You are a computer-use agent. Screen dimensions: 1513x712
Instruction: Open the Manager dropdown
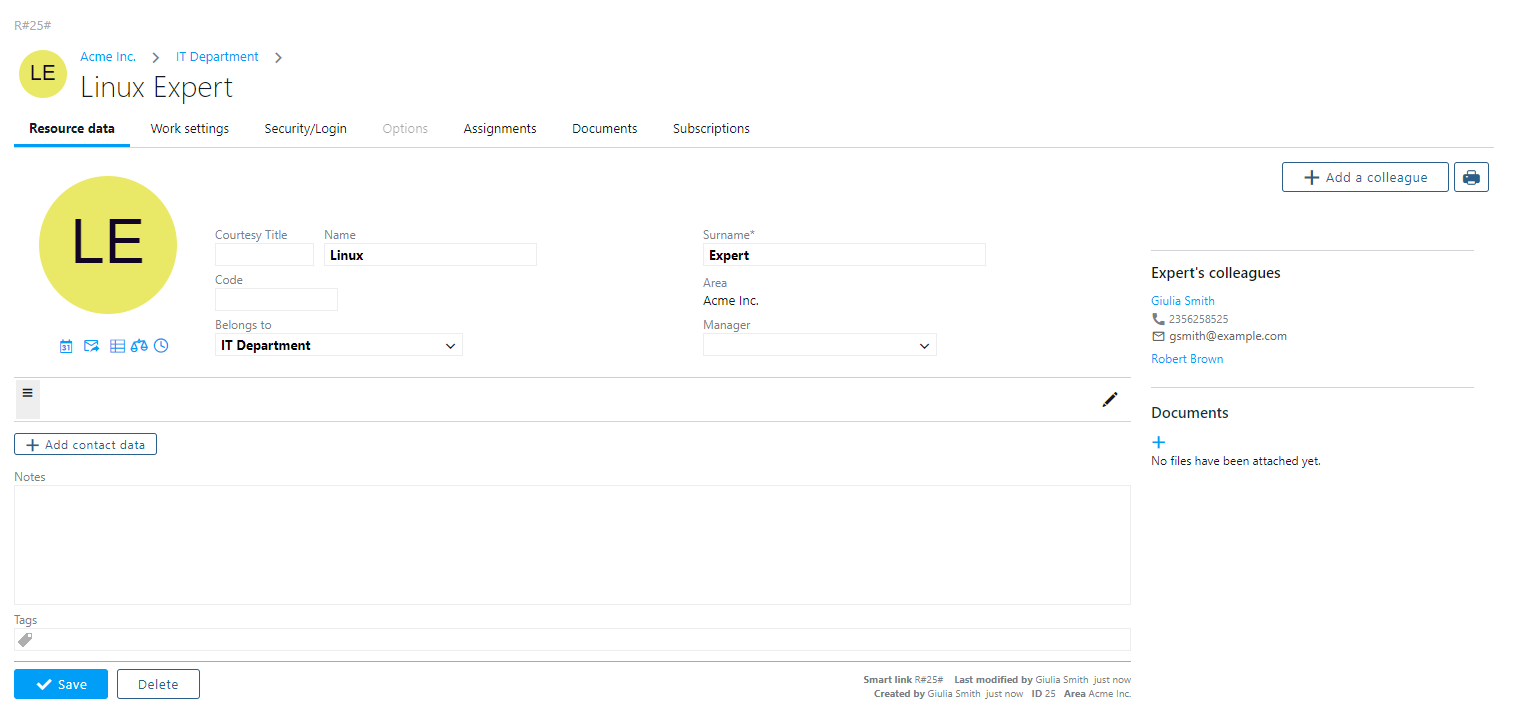(x=819, y=345)
